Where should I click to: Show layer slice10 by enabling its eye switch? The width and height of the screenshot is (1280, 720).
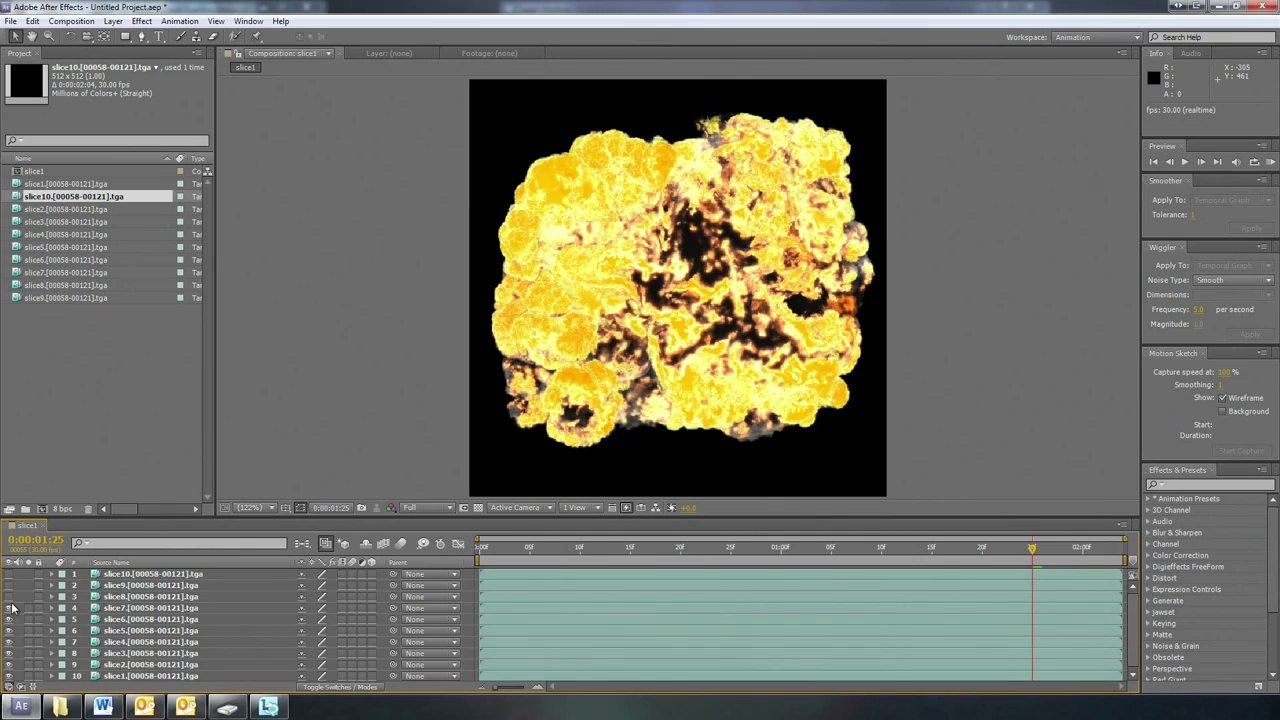[x=9, y=574]
